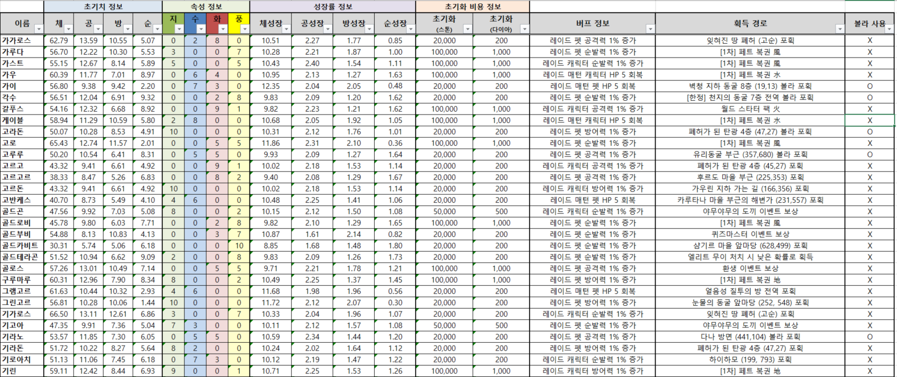This screenshot has height=377, width=897.
Task: Open the 버프 정보 filter dropdown
Action: point(649,29)
